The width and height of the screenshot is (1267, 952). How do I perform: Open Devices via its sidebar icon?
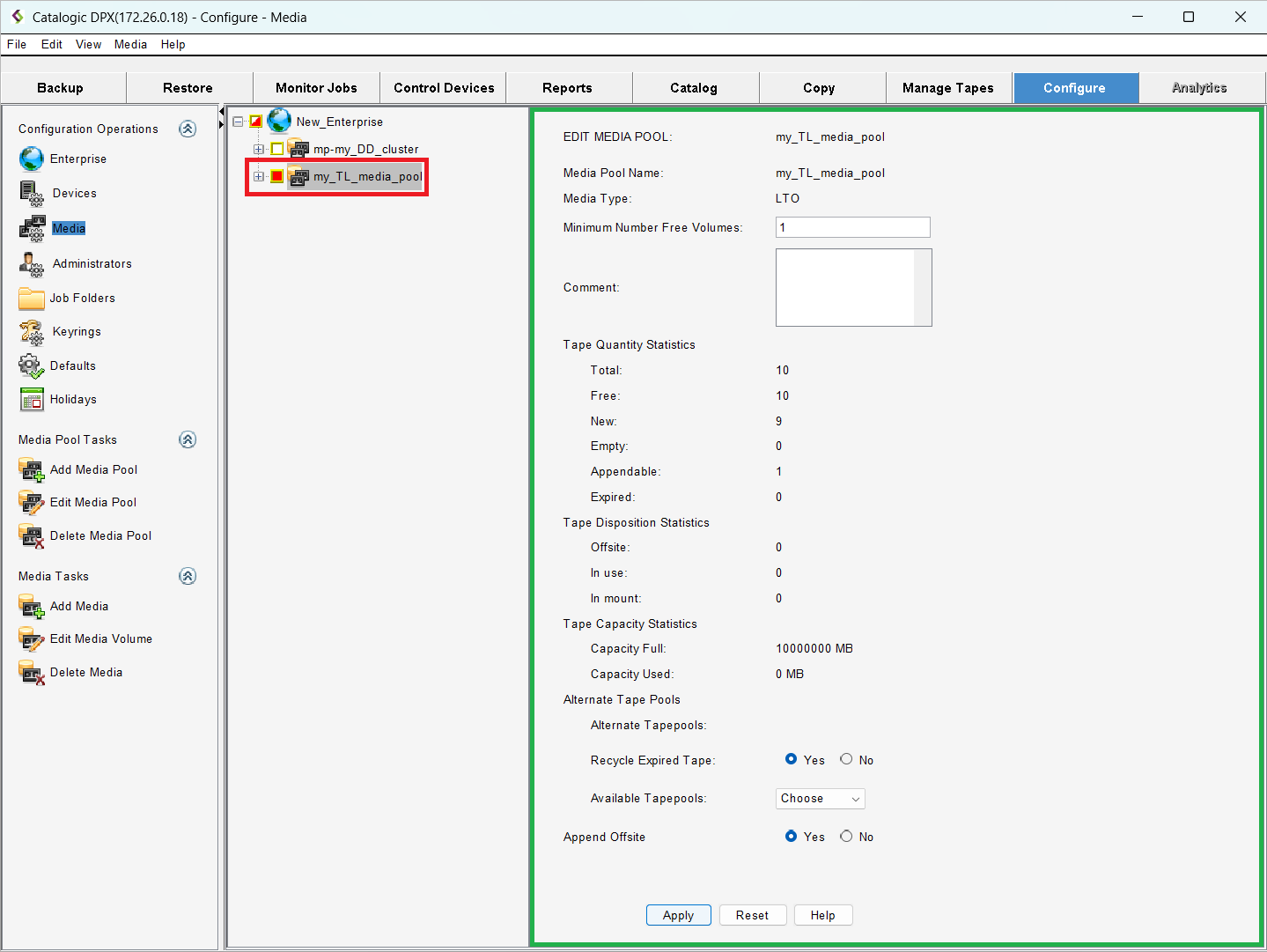tap(32, 194)
